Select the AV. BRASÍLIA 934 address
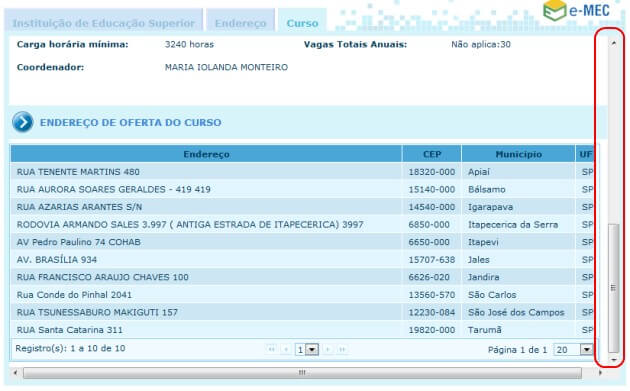This screenshot has width=630, height=391. (x=57, y=260)
